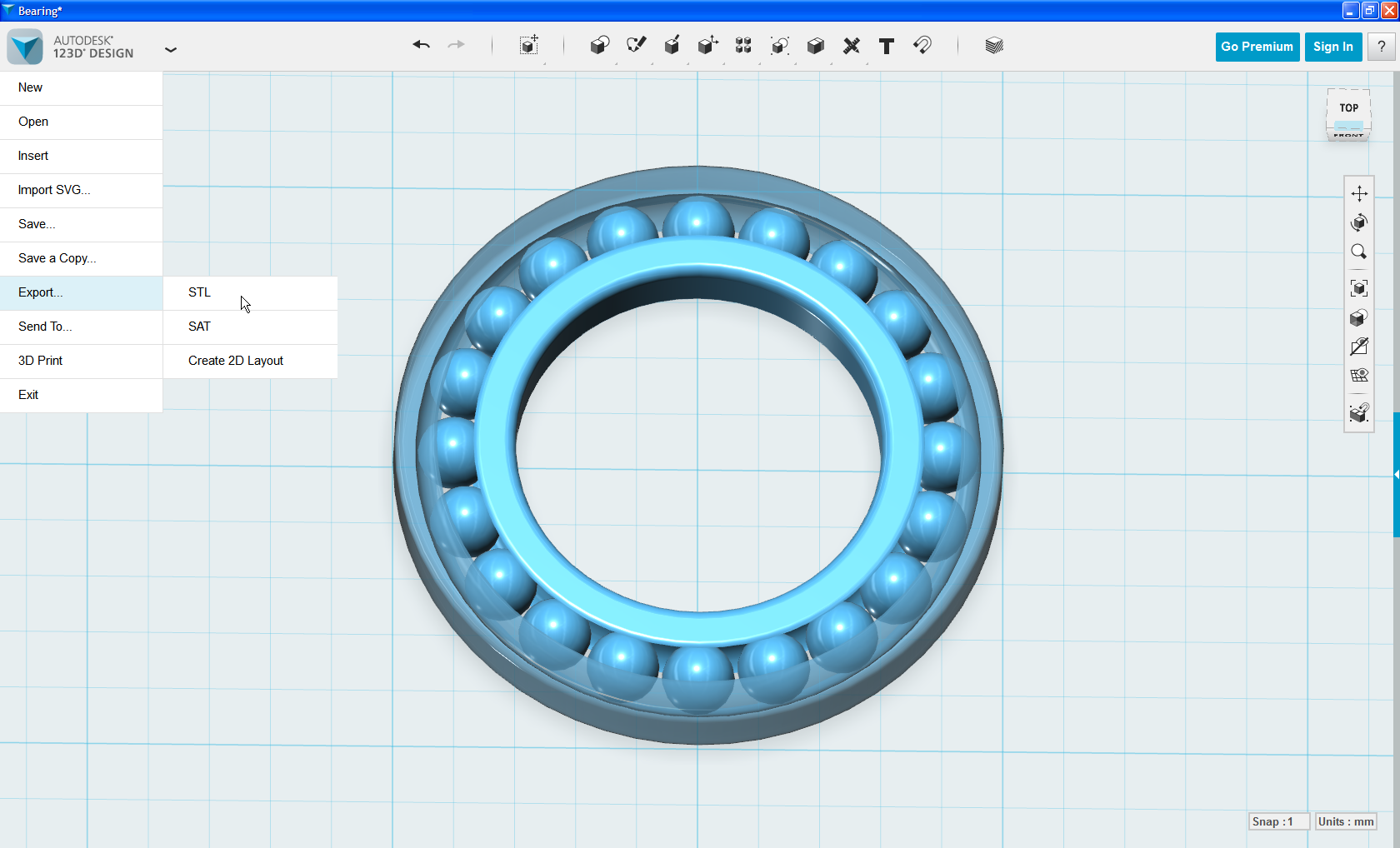Open the Modify tool icon
This screenshot has width=1400, height=848.
(707, 45)
